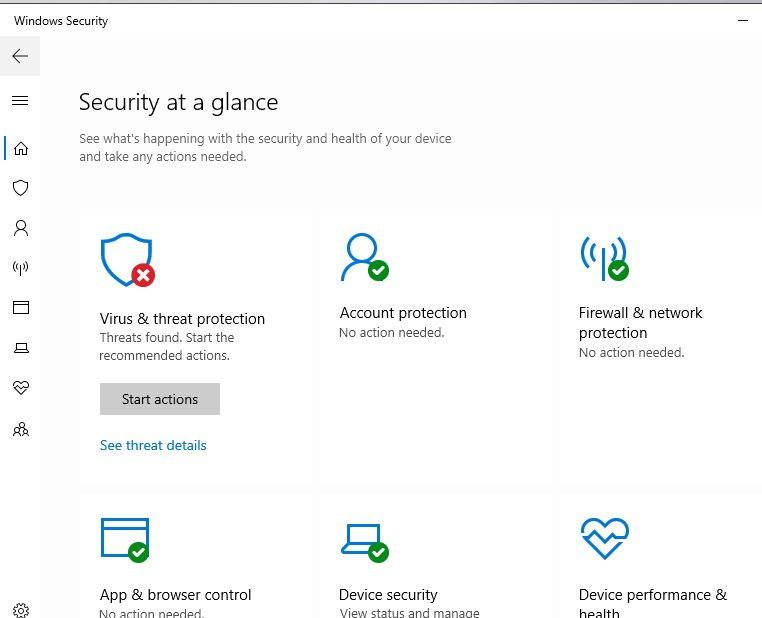Image resolution: width=762 pixels, height=618 pixels.
Task: Open the Virus & threat protection heading
Action: click(x=182, y=319)
